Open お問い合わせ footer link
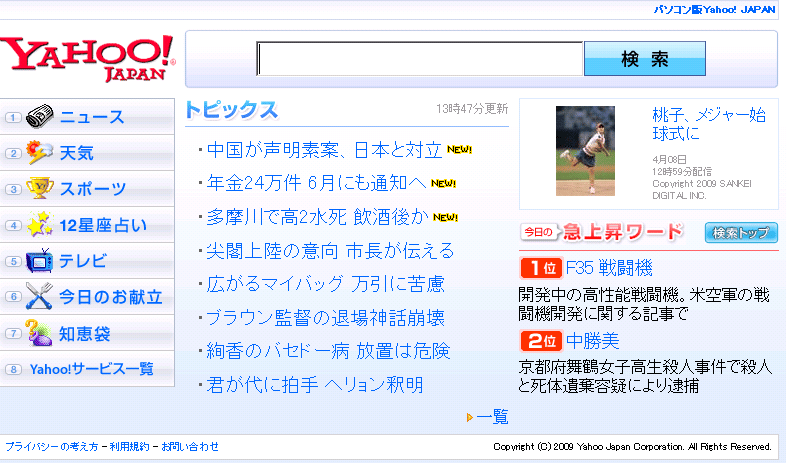The image size is (786, 463). click(x=190, y=446)
